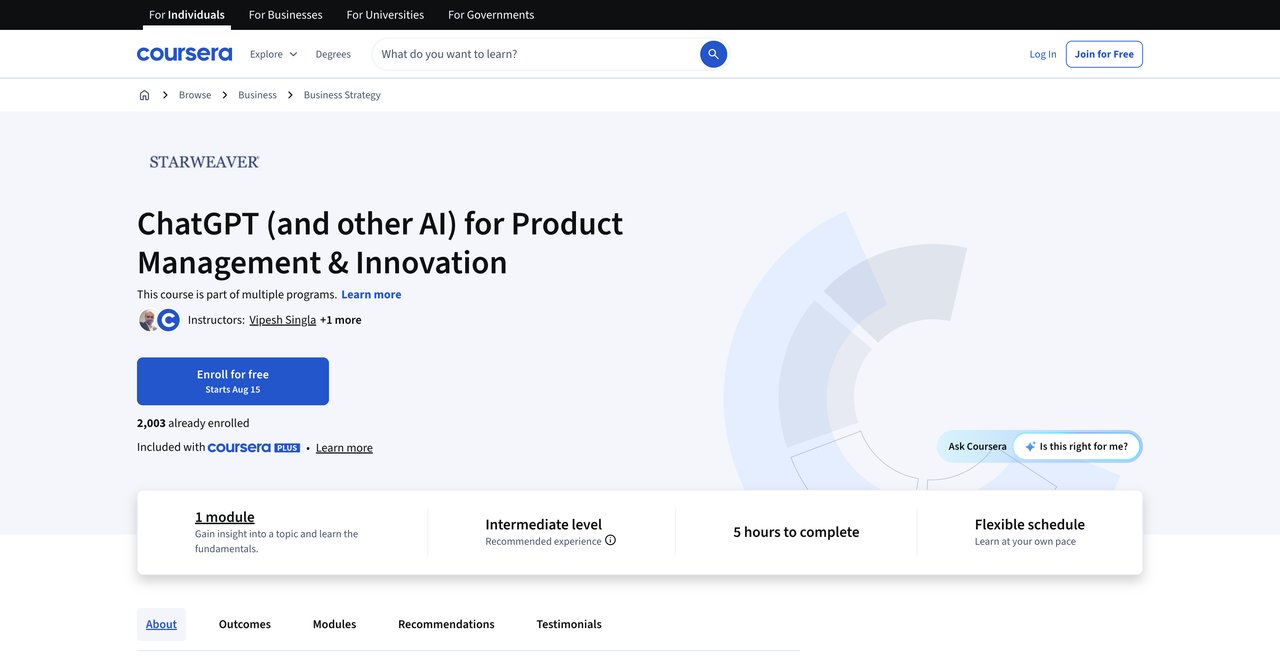Open the 1 module link
Image resolution: width=1280 pixels, height=670 pixels.
pyautogui.click(x=225, y=517)
